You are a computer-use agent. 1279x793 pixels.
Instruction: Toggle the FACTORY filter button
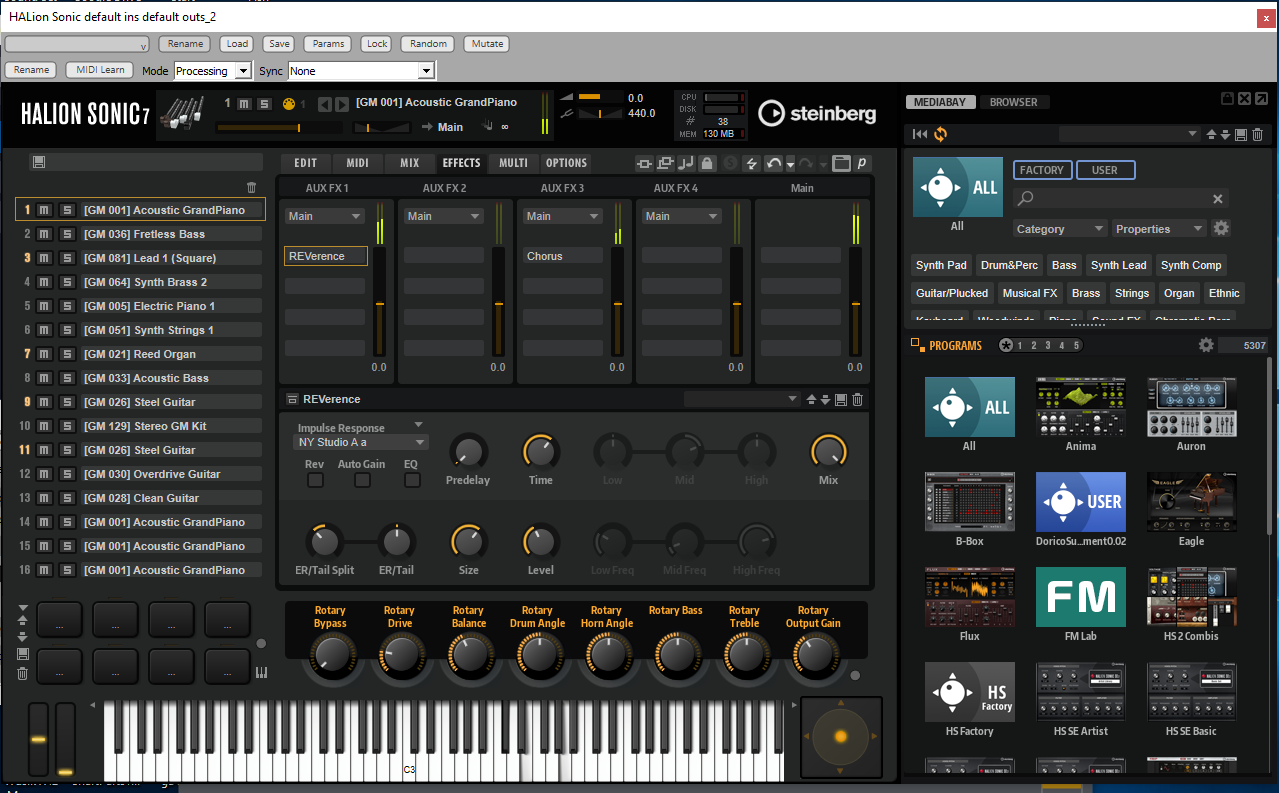pos(1042,170)
